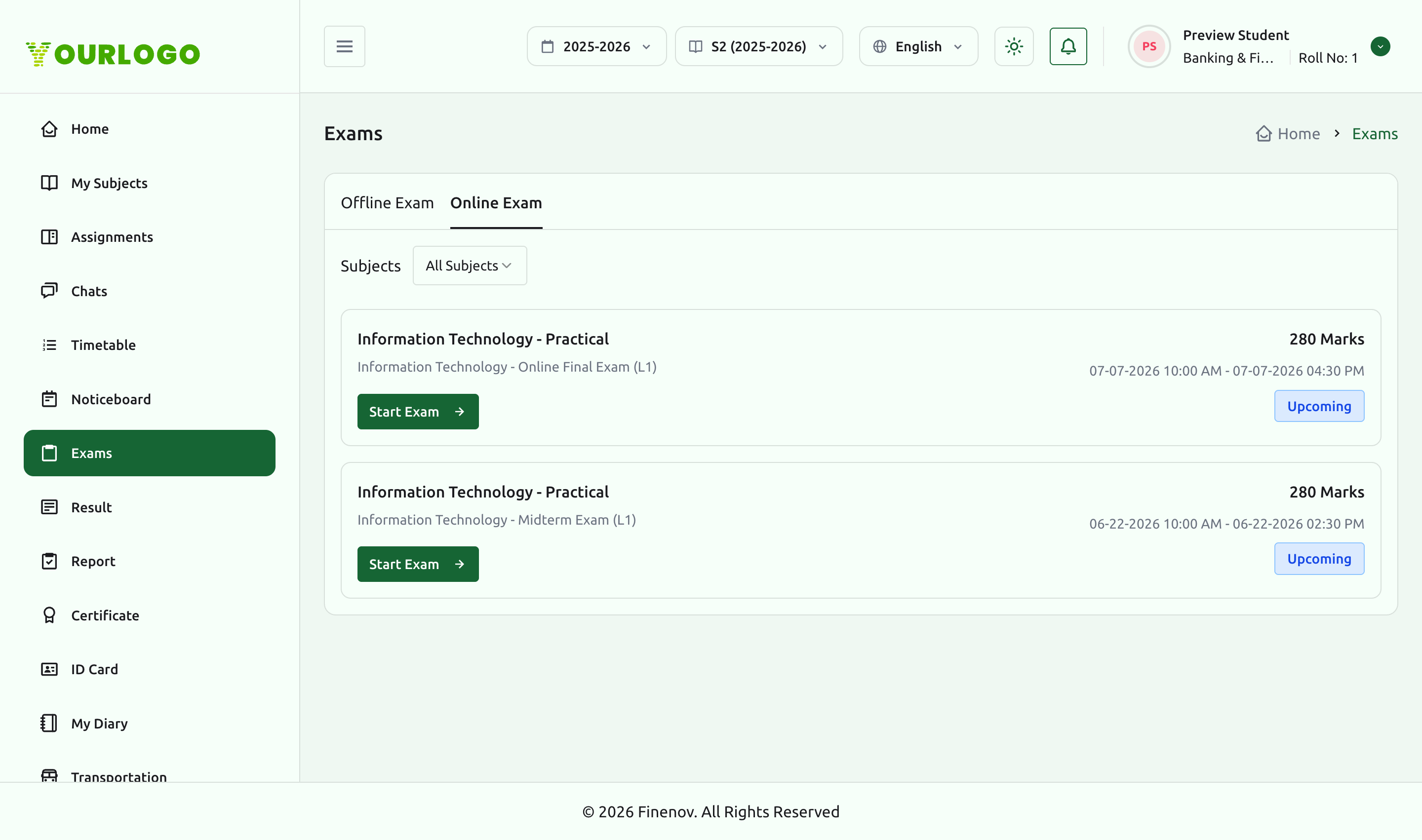
Task: Click the ID Card icon
Action: (49, 669)
